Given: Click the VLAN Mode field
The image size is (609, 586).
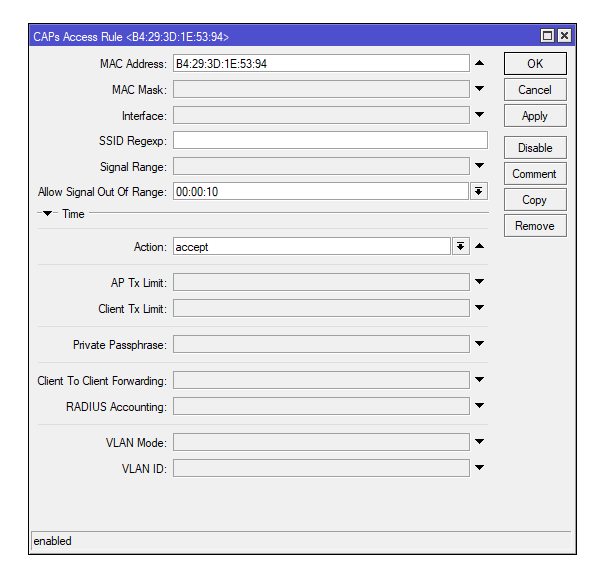Looking at the screenshot, I should click(x=321, y=442).
